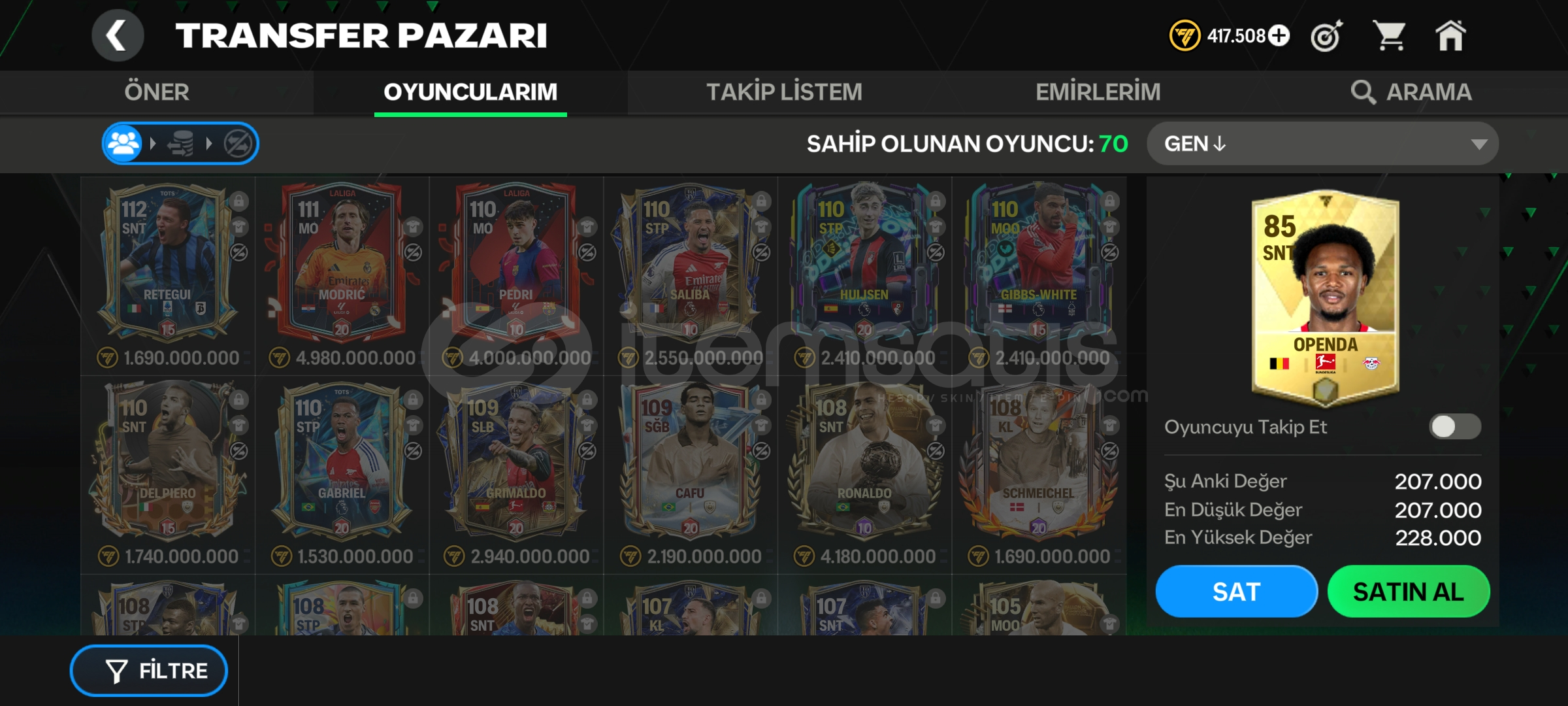Toggle Oyuncuyu Takip Et switch

coord(1455,427)
